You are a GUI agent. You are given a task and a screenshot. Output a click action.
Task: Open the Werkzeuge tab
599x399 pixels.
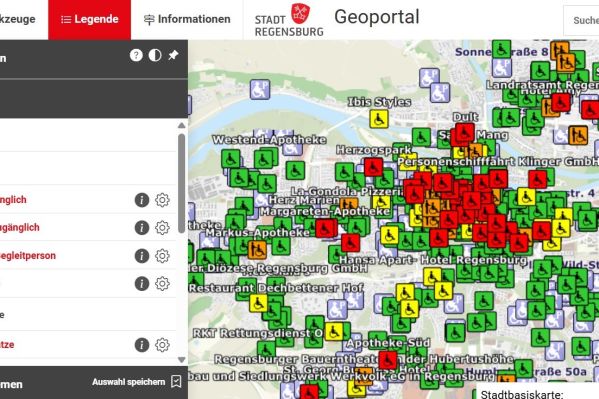coord(18,19)
